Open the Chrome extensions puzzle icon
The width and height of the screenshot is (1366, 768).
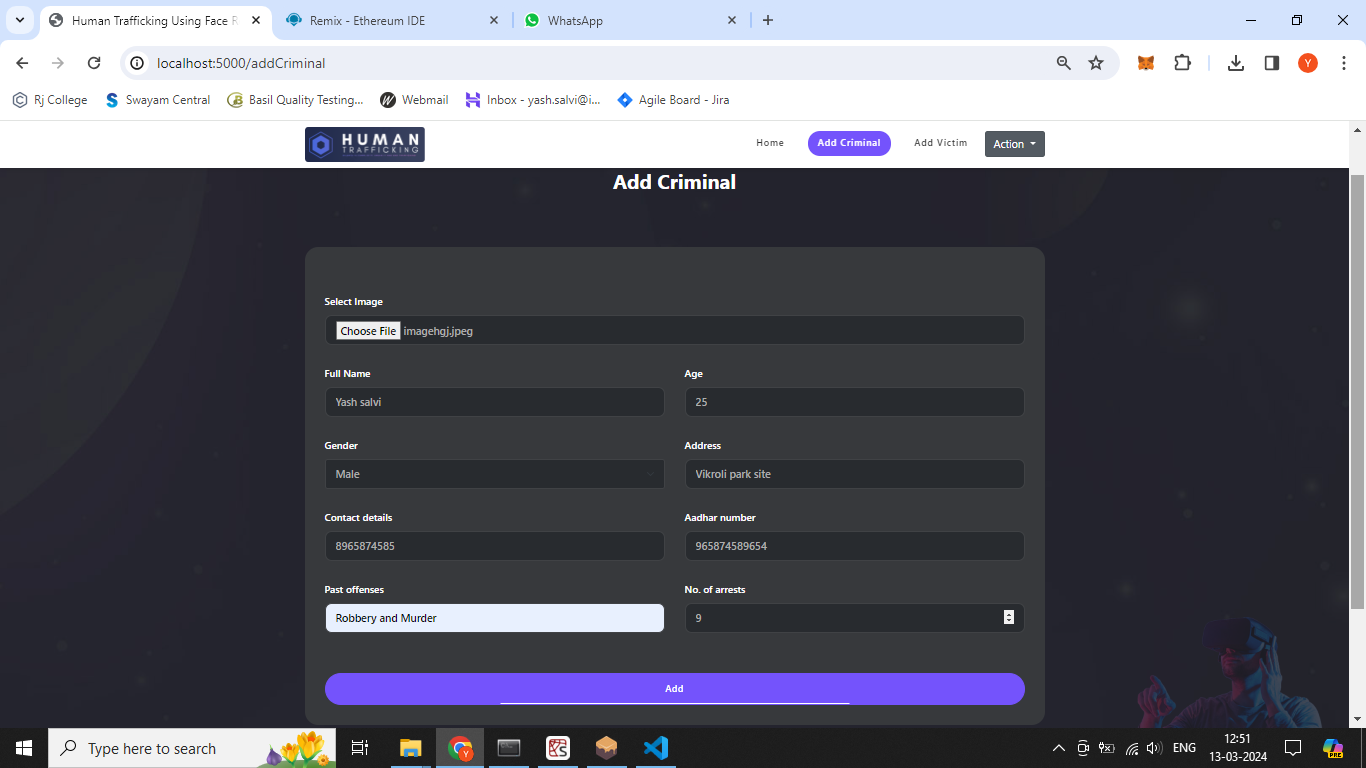click(x=1182, y=63)
